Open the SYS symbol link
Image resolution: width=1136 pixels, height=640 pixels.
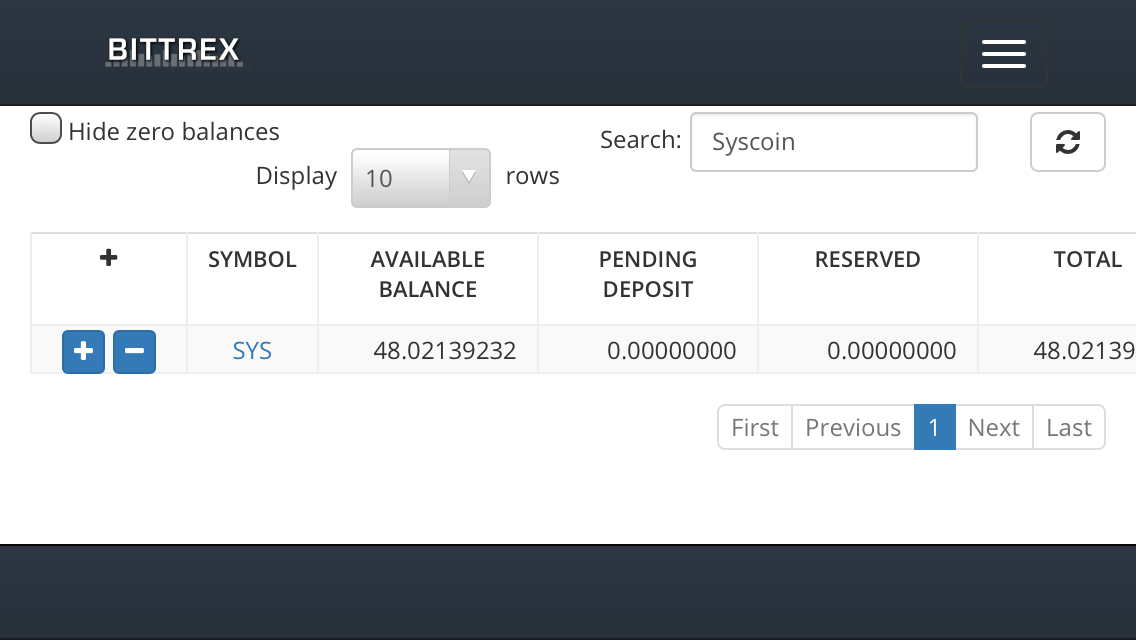pos(252,351)
